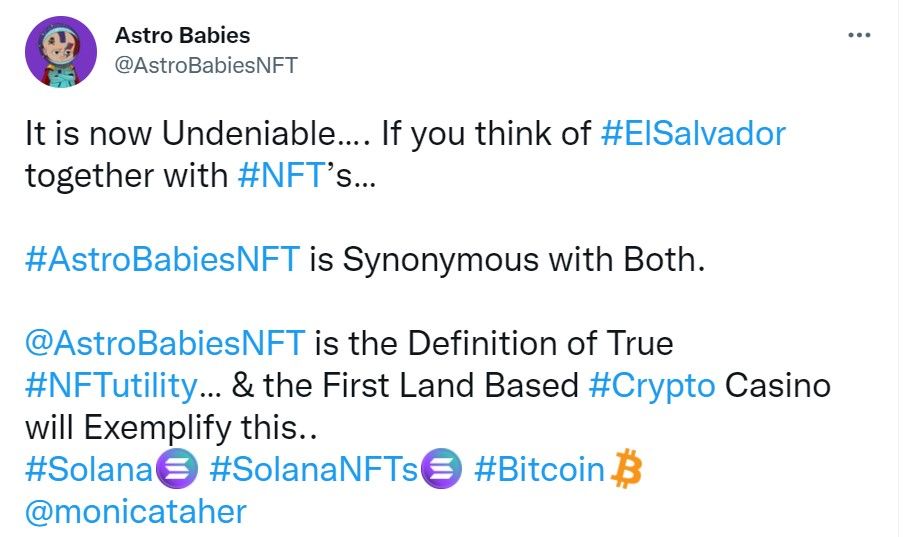Screen dimensions: 907x537
Task: Select the #Crypto hashtag
Action: point(651,386)
